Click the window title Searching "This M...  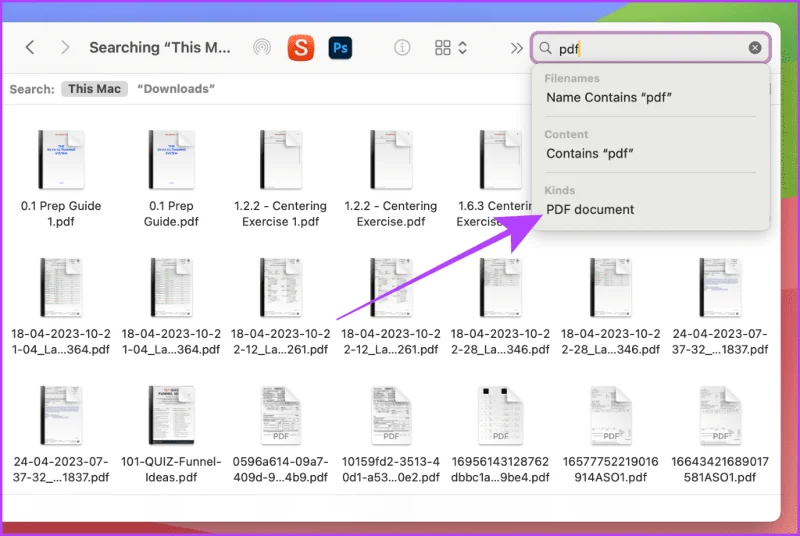pos(160,48)
